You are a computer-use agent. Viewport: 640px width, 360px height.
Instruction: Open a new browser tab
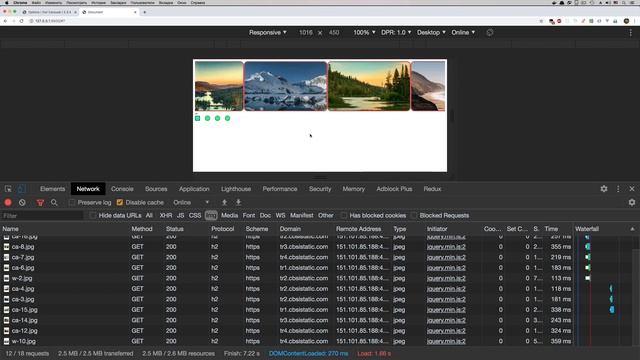144,12
